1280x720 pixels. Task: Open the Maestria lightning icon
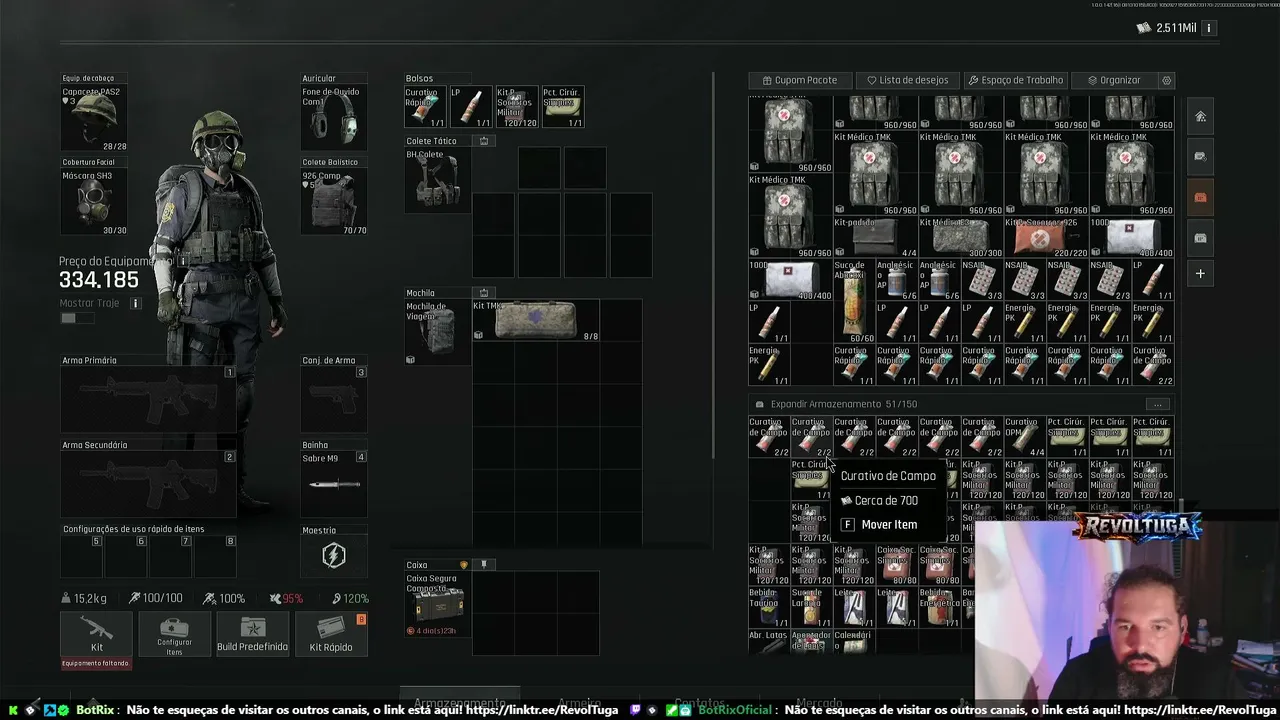(x=334, y=555)
